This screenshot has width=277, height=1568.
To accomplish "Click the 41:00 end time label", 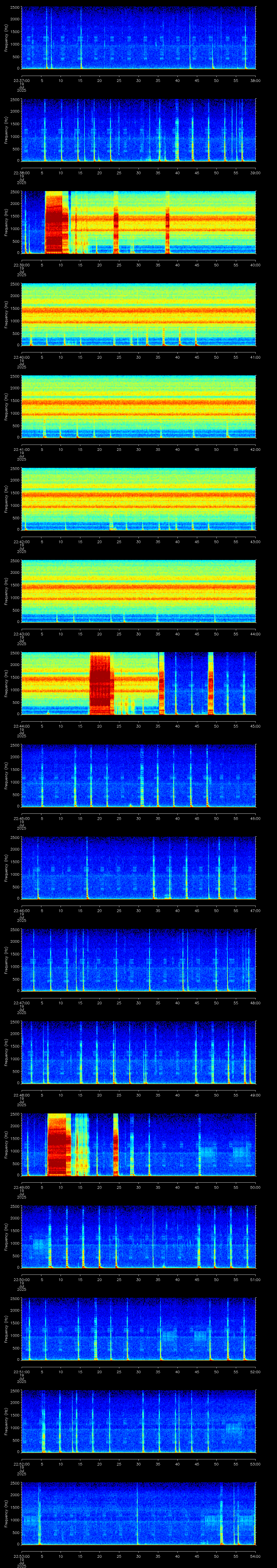I will [255, 357].
